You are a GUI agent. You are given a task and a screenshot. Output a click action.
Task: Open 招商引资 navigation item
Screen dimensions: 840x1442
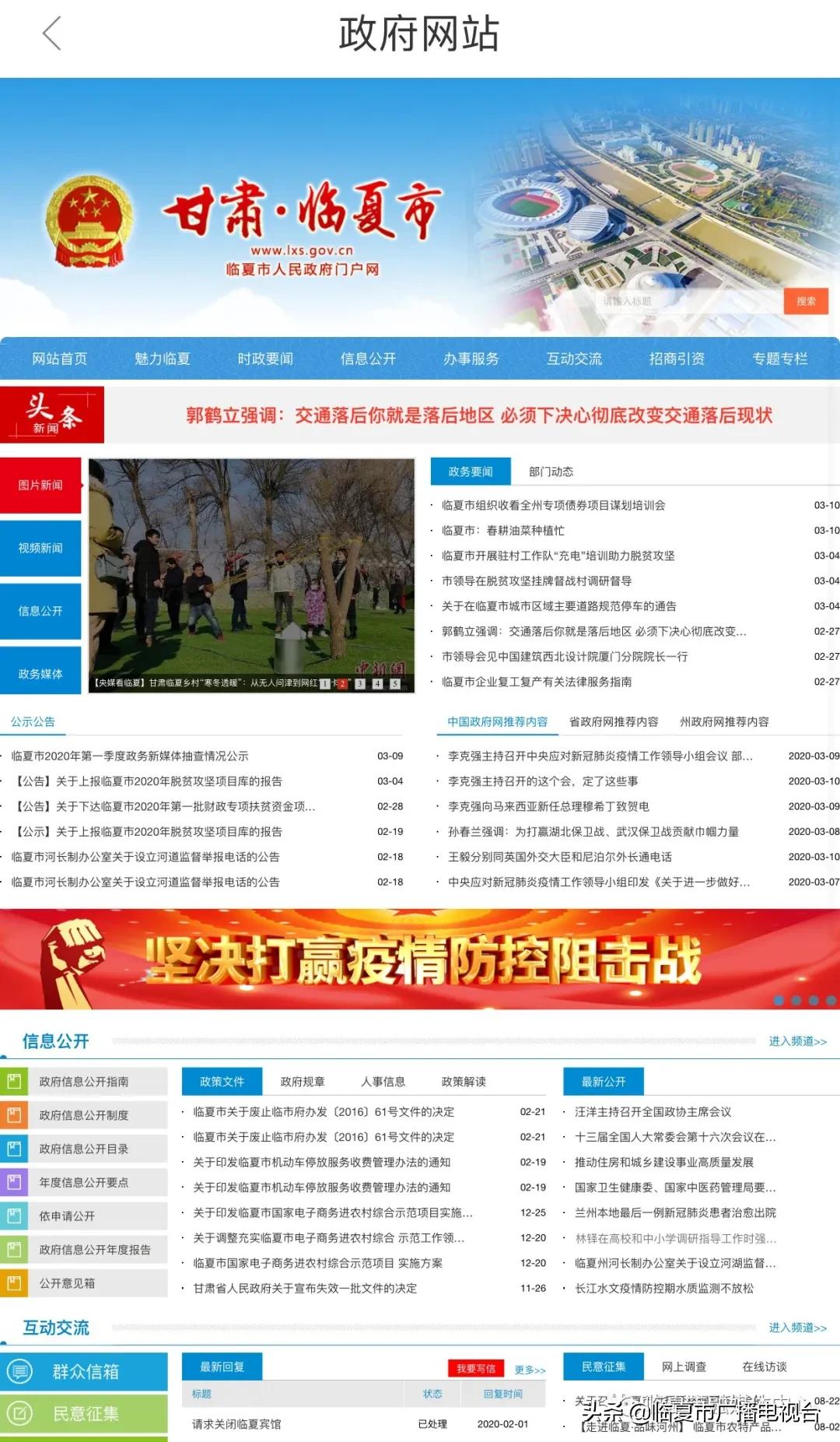click(677, 359)
